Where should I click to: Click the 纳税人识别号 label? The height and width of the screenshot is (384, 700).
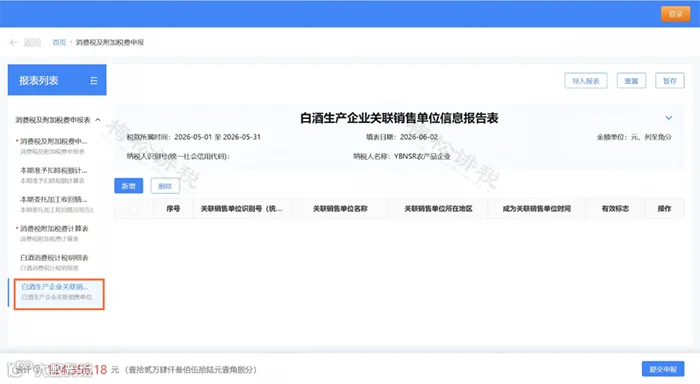click(x=178, y=156)
